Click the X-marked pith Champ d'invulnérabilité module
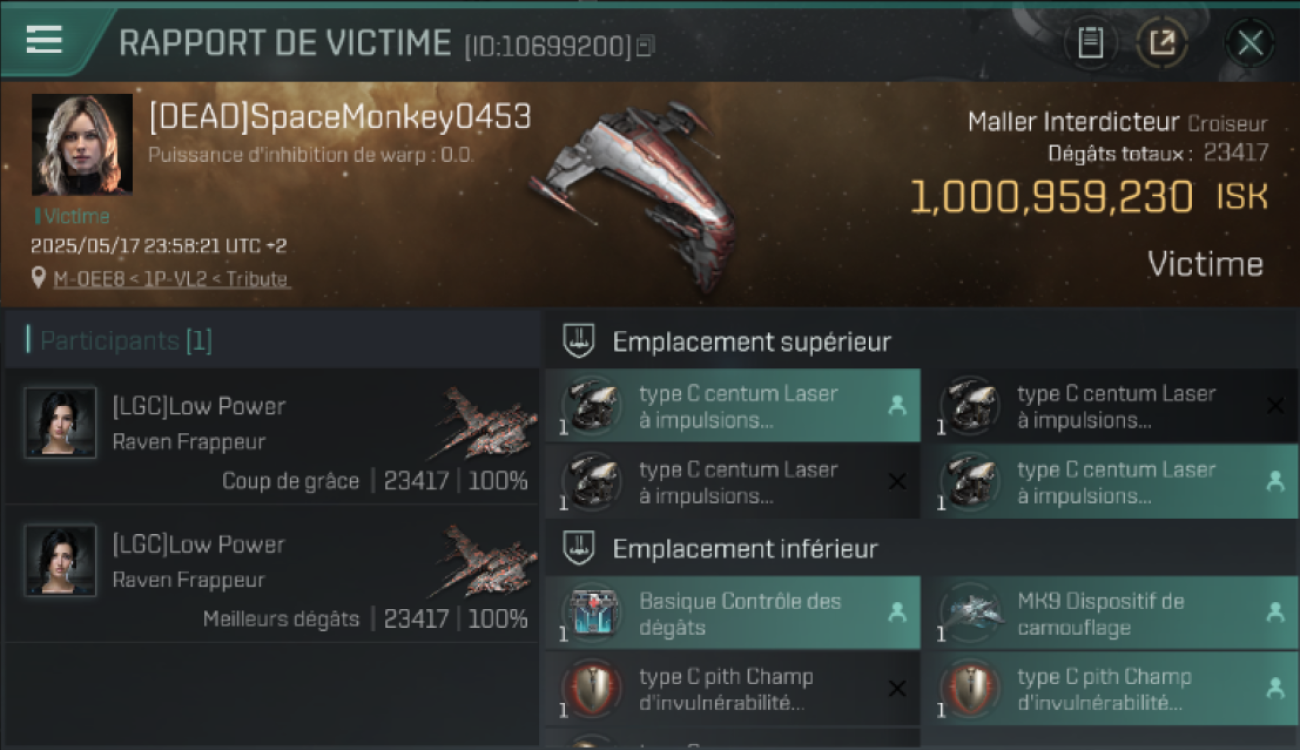Viewport: 1300px width, 750px height. [732, 689]
